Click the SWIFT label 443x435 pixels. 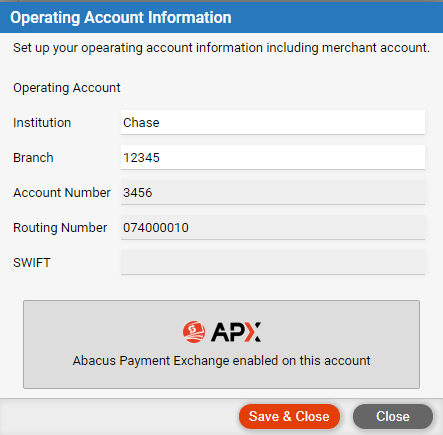pos(32,263)
